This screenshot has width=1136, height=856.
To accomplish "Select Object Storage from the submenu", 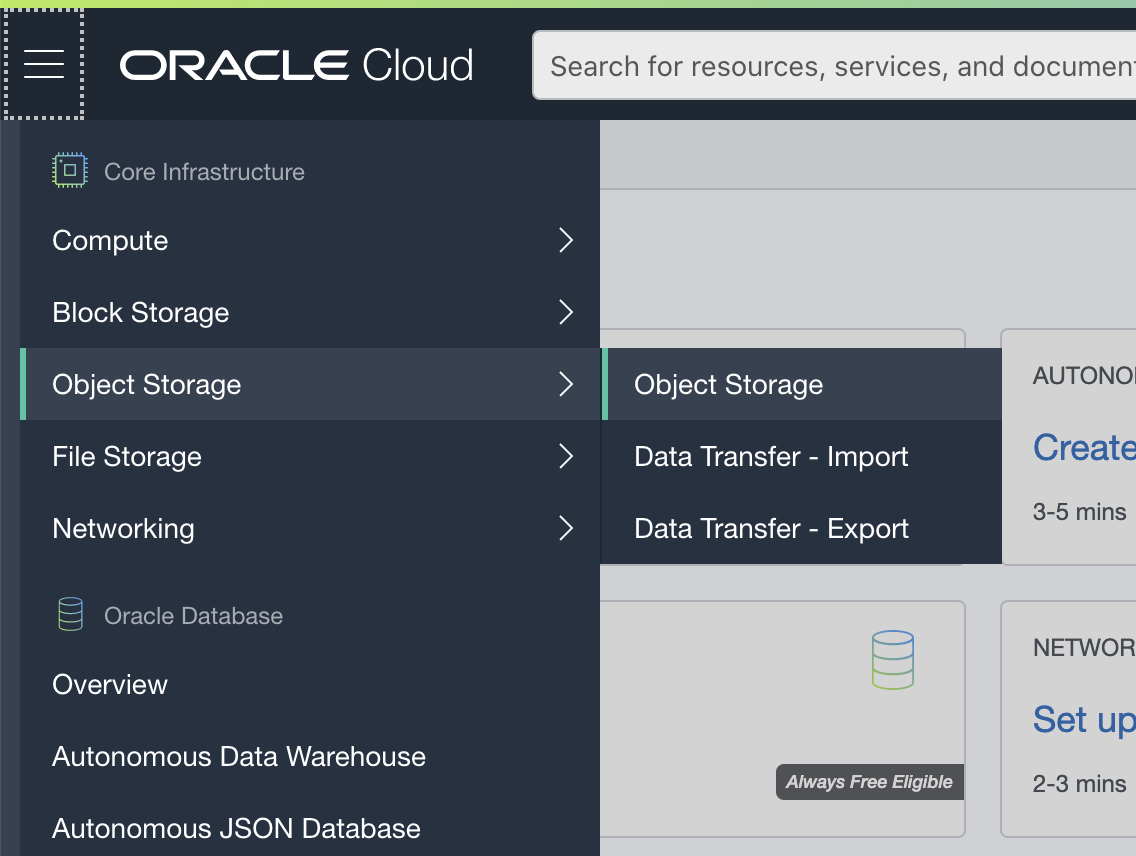I will click(x=728, y=384).
